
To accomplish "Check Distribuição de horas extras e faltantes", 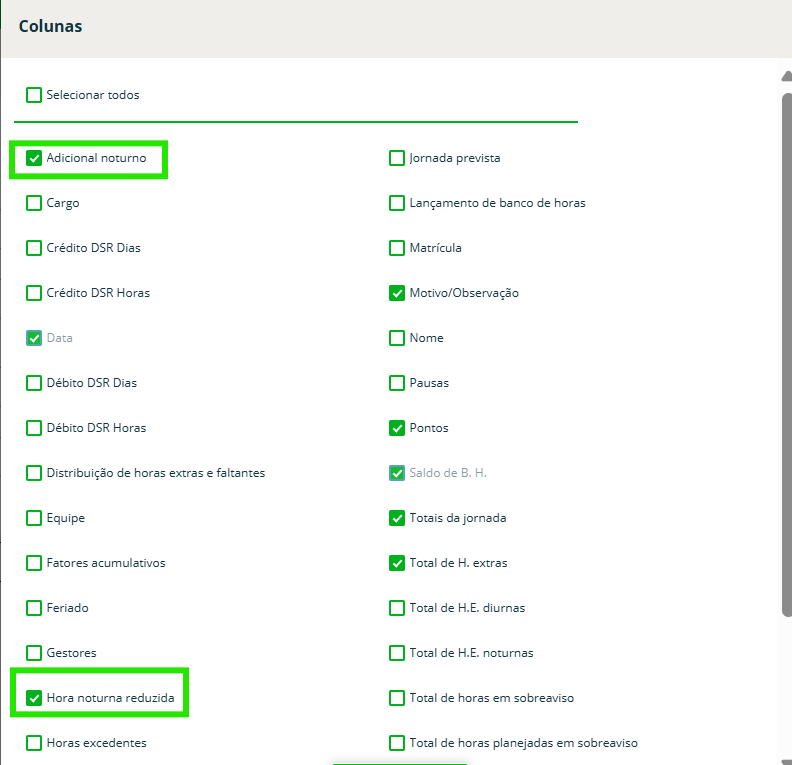I will coord(34,473).
